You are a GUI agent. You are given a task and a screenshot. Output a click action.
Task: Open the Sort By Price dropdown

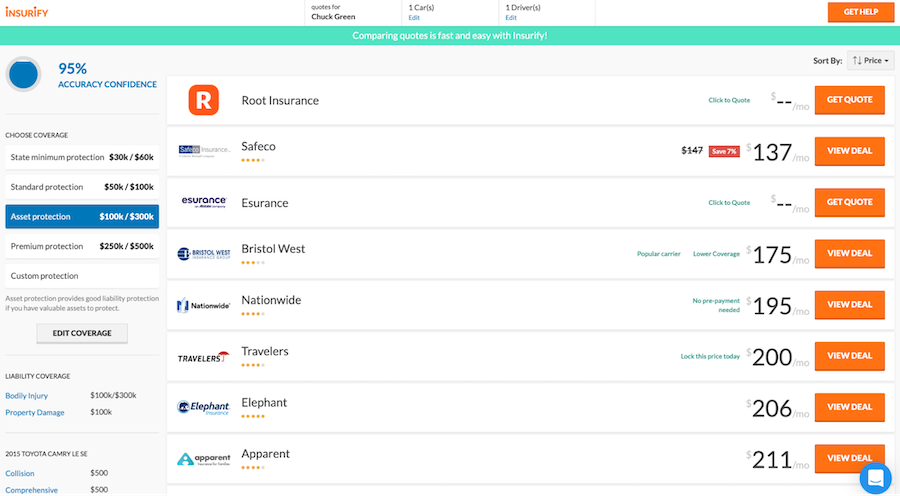870,60
